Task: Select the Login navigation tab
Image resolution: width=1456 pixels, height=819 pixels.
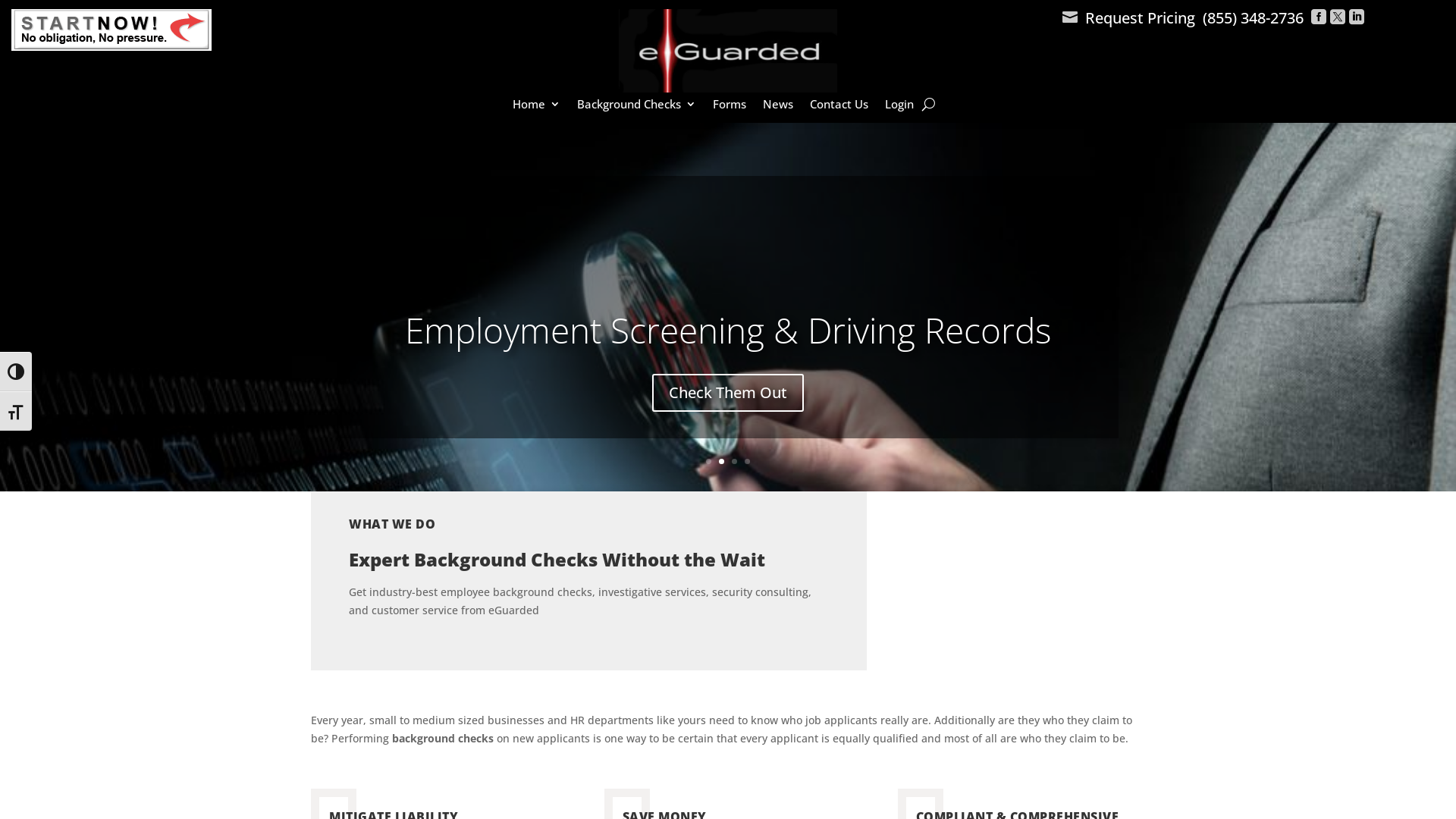Action: click(x=898, y=104)
